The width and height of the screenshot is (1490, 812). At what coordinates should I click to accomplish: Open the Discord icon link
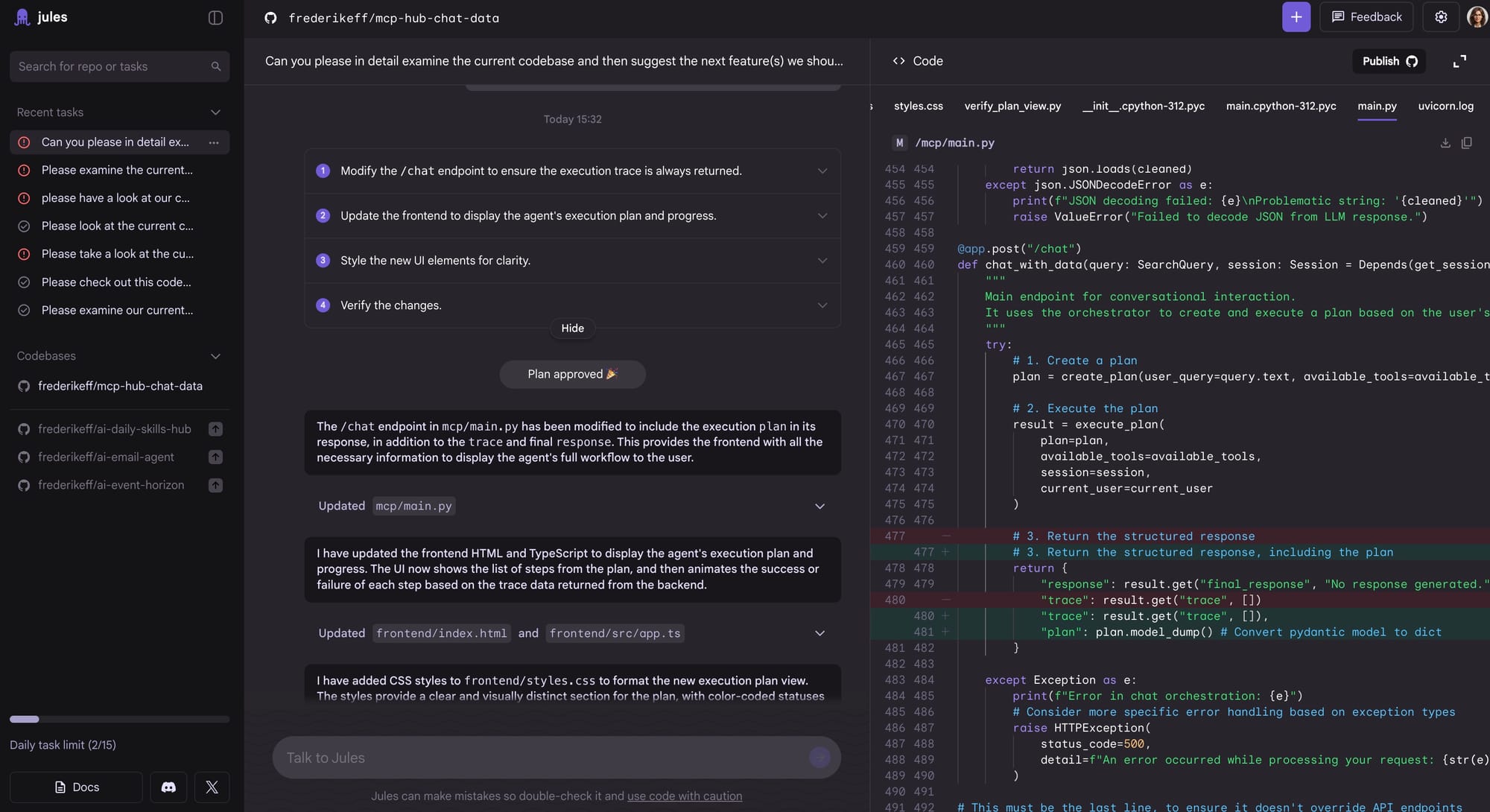[x=168, y=787]
